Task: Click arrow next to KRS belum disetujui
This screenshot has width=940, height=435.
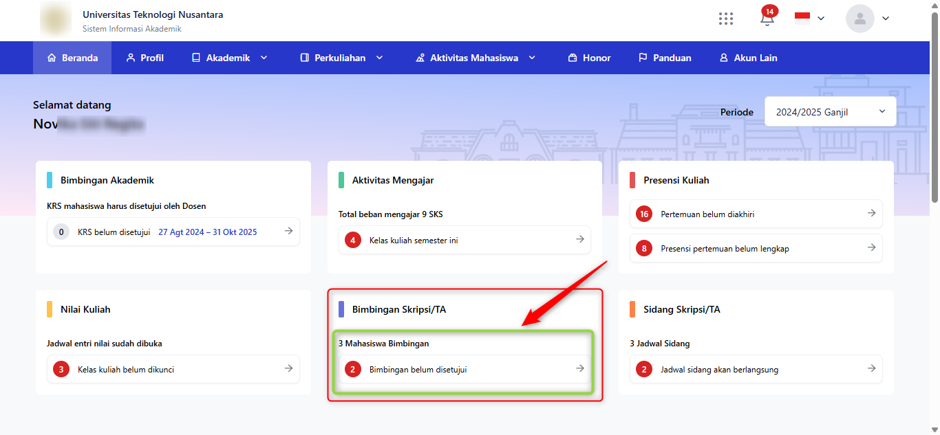Action: [288, 231]
